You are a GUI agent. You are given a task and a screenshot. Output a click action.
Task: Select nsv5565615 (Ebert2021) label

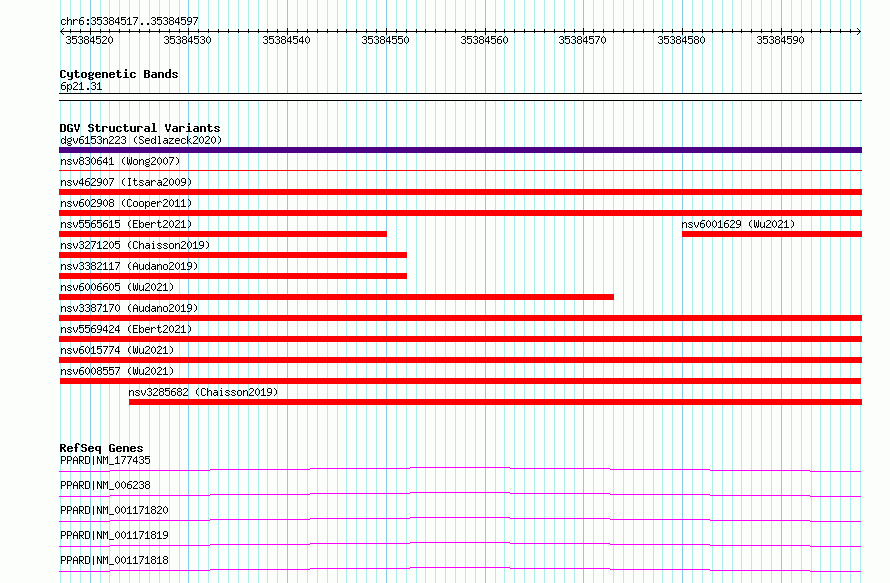coord(126,224)
